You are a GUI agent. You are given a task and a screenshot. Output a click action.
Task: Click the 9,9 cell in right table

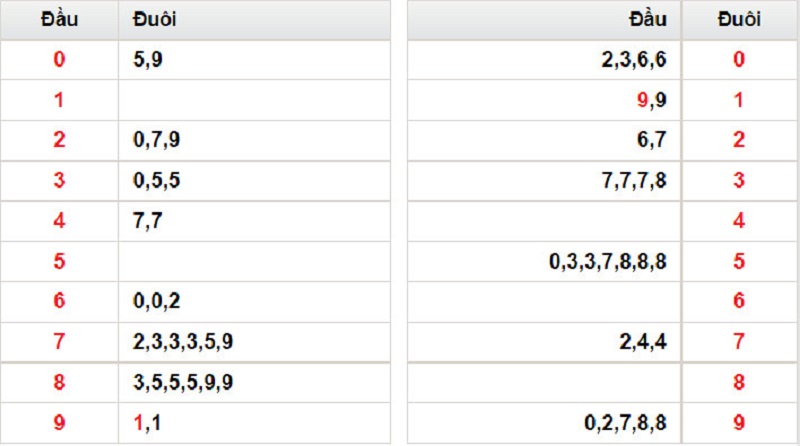coord(651,100)
